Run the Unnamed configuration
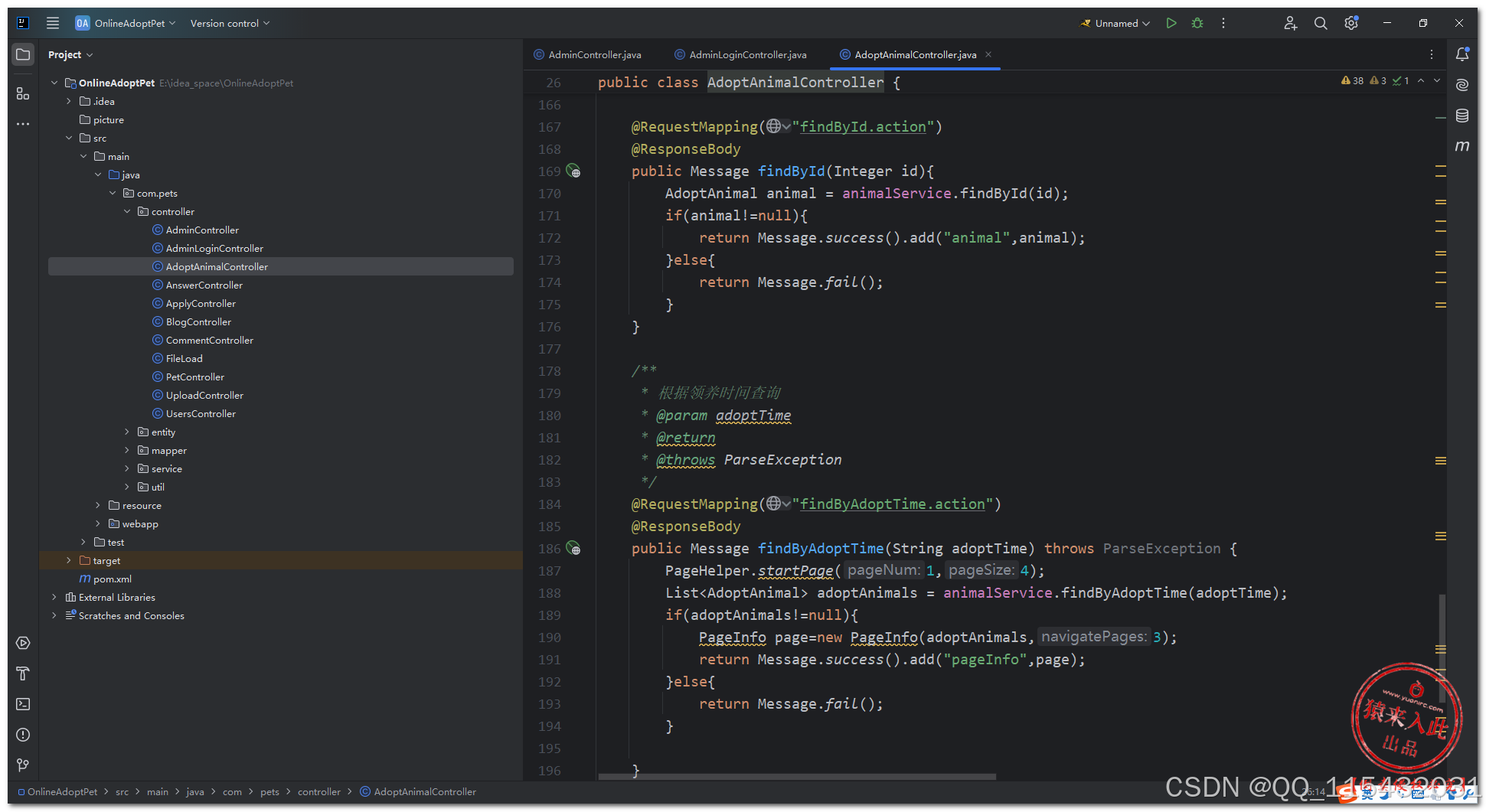 (1171, 23)
